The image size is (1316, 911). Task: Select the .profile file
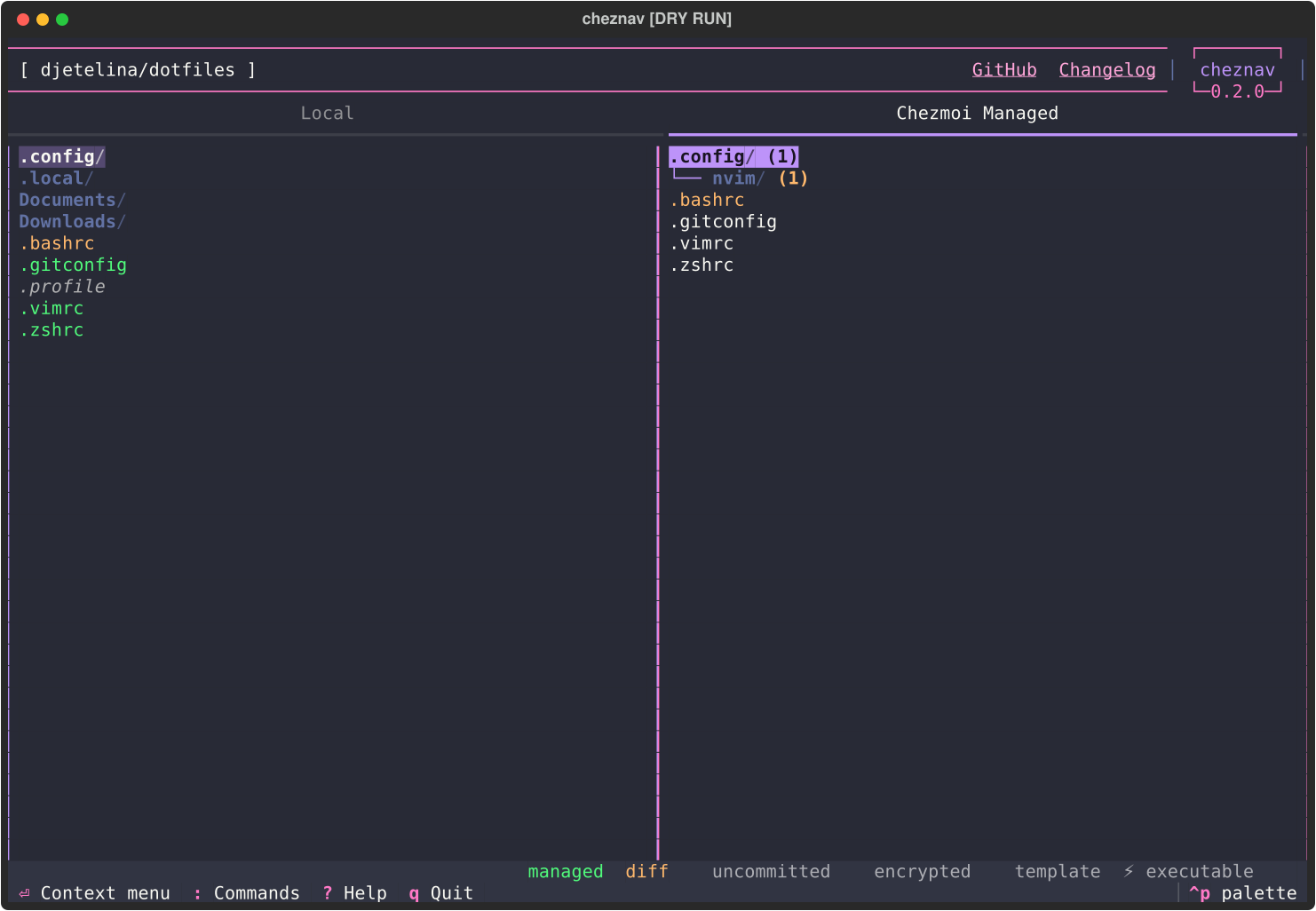point(62,287)
